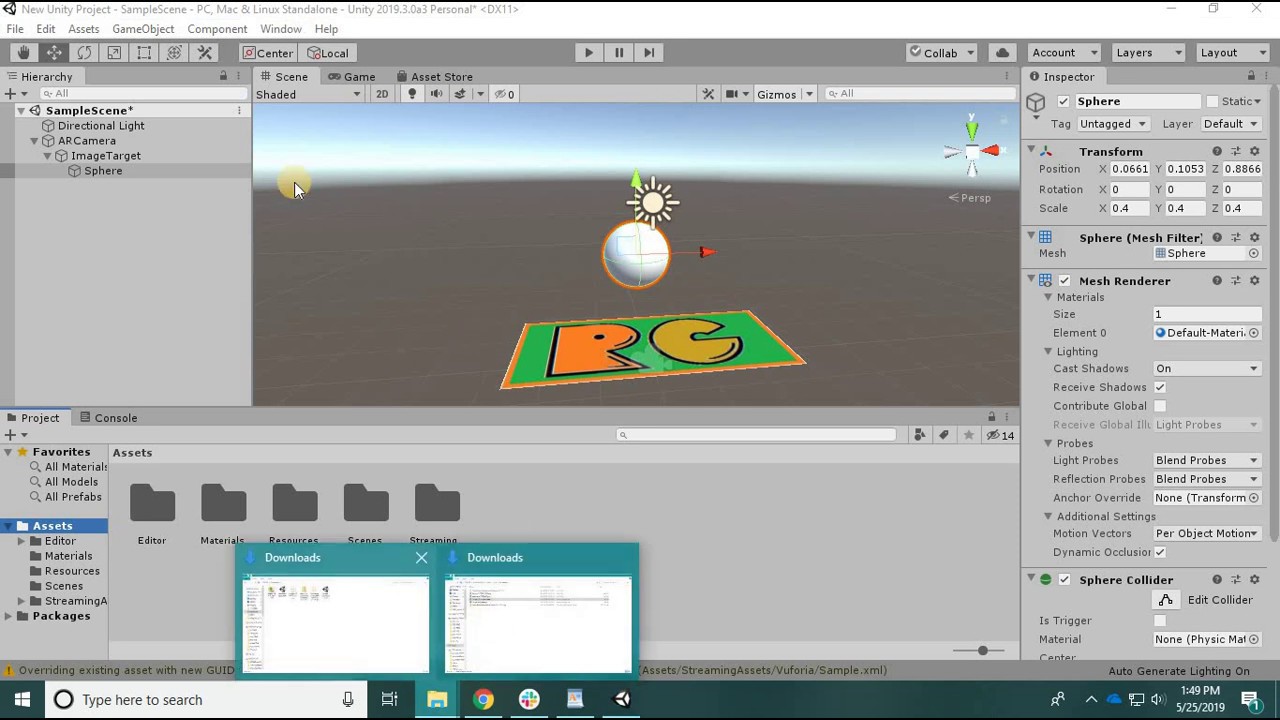Switch to the Game tab
Viewport: 1280px width, 720px height.
(x=351, y=77)
